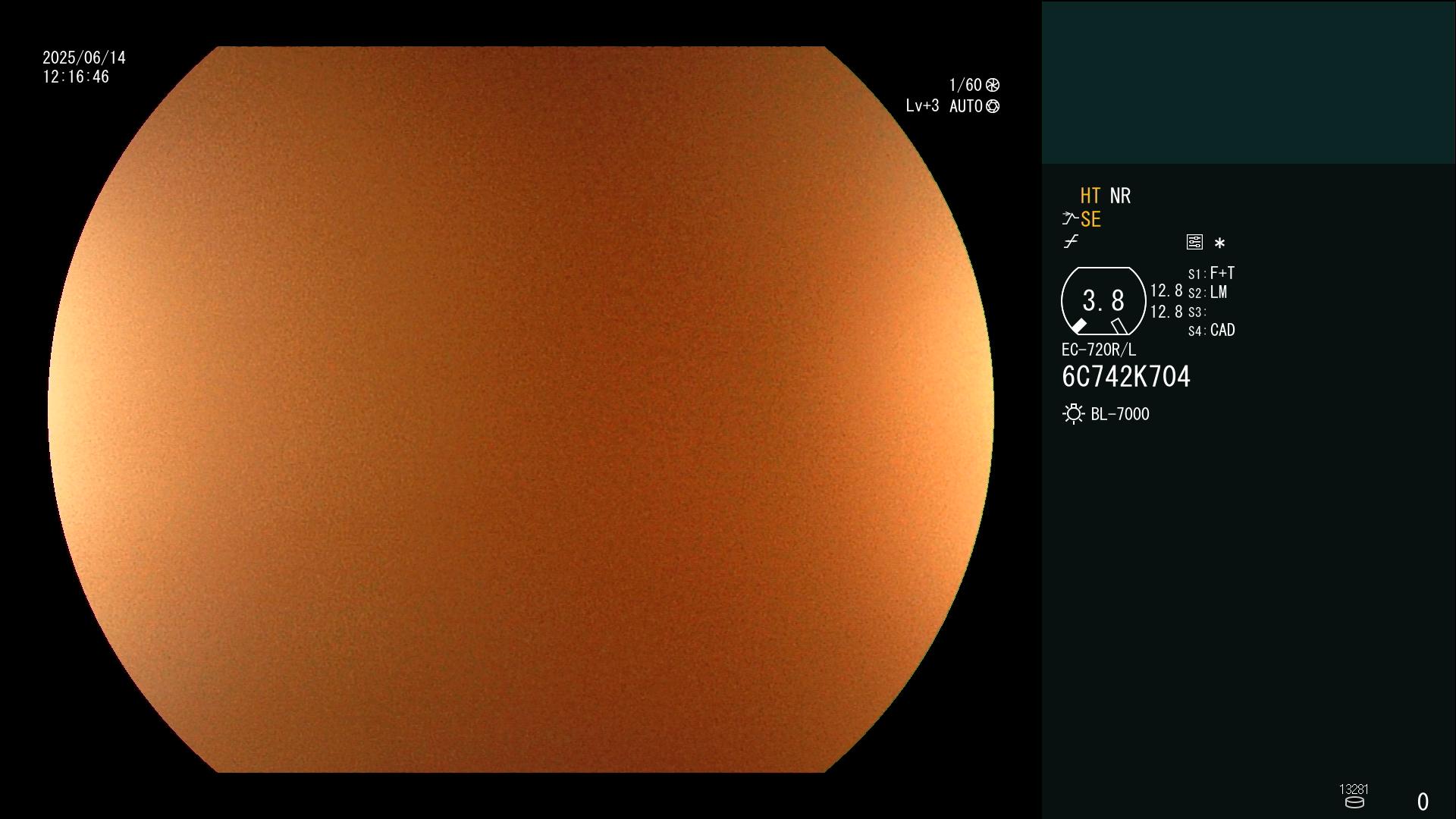The width and height of the screenshot is (1456, 819).
Task: Click the serial number 6C742K704
Action: (1126, 377)
